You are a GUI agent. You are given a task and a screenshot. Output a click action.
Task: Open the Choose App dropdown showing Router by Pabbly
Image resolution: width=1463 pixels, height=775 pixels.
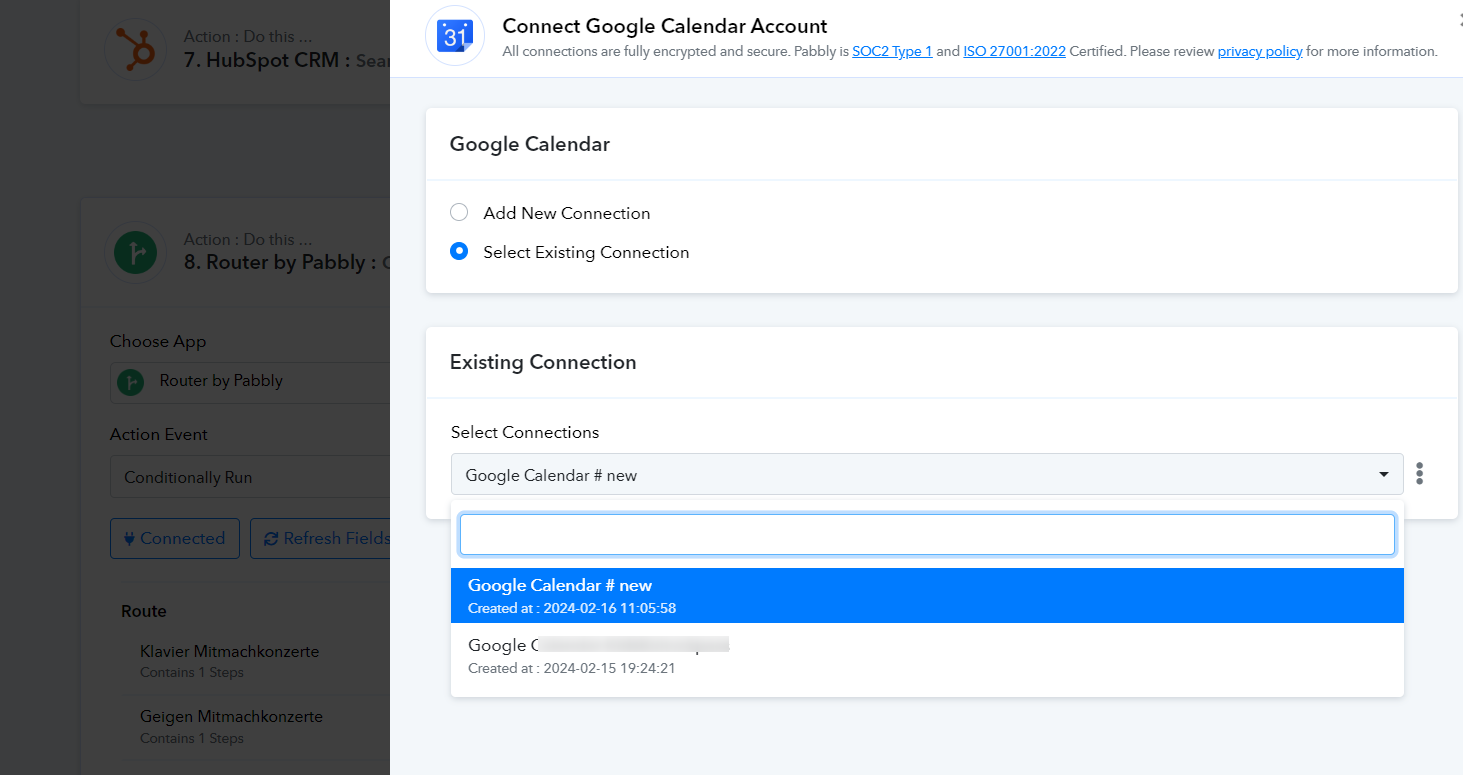(x=250, y=382)
